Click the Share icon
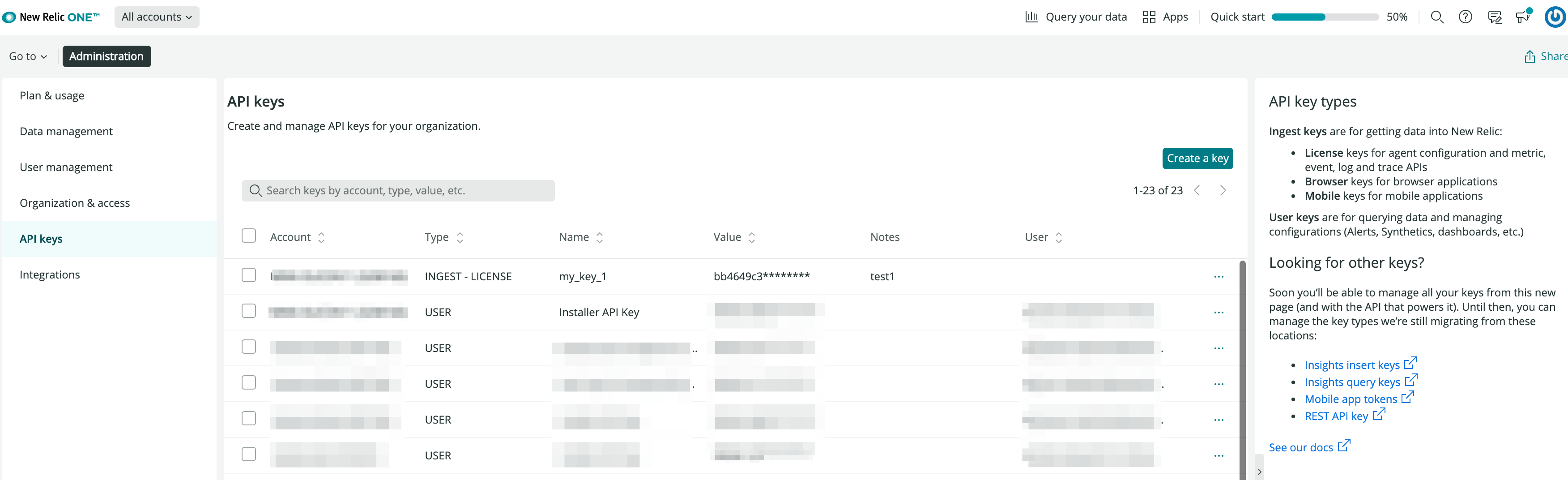This screenshot has height=480, width=1568. click(x=1529, y=56)
